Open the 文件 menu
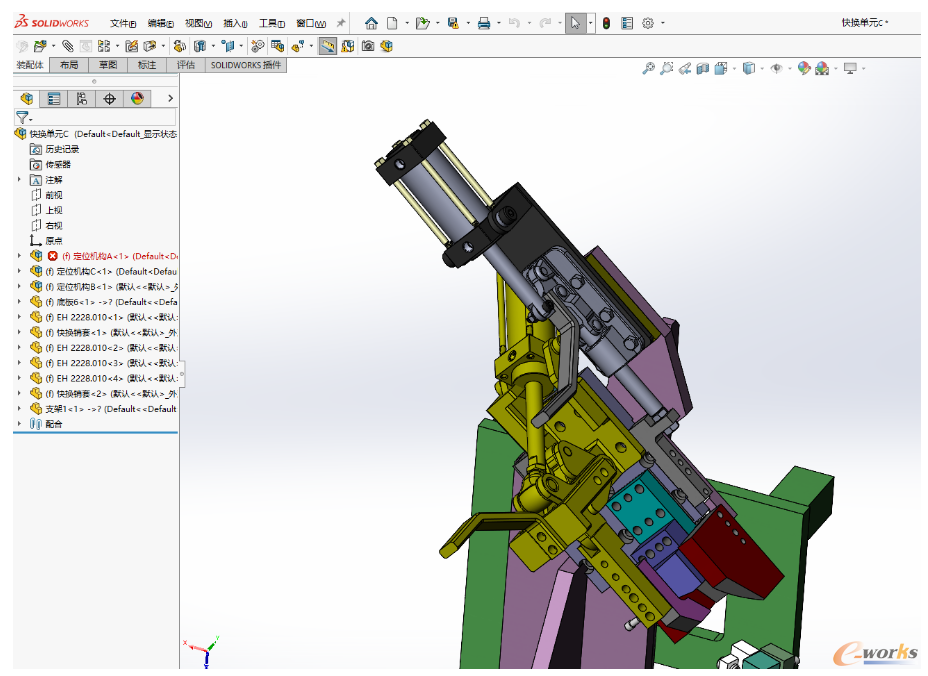Viewport: 928px width, 676px height. tap(123, 23)
